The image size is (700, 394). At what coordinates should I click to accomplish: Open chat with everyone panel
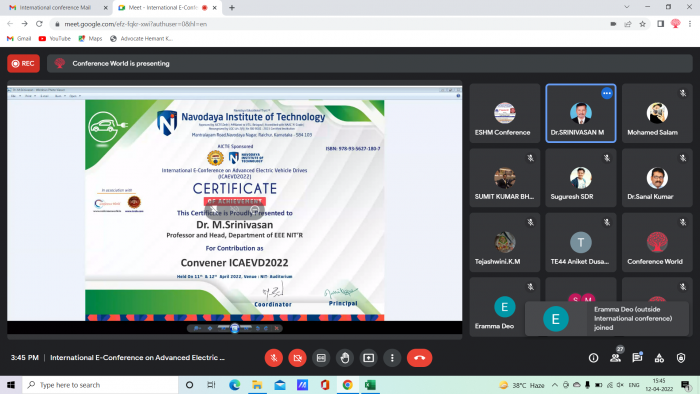pos(638,358)
